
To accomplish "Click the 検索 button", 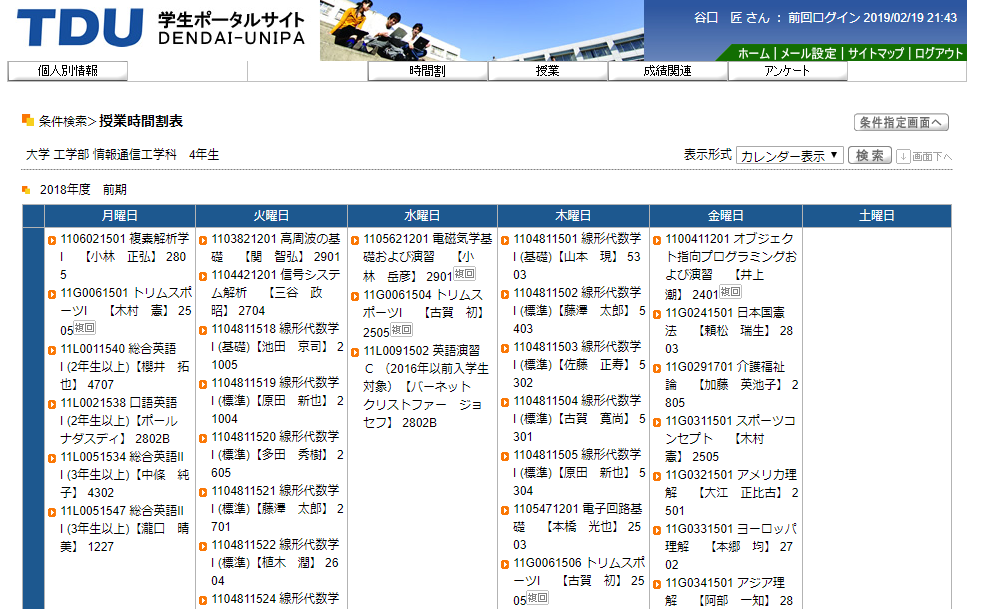I will pos(870,155).
